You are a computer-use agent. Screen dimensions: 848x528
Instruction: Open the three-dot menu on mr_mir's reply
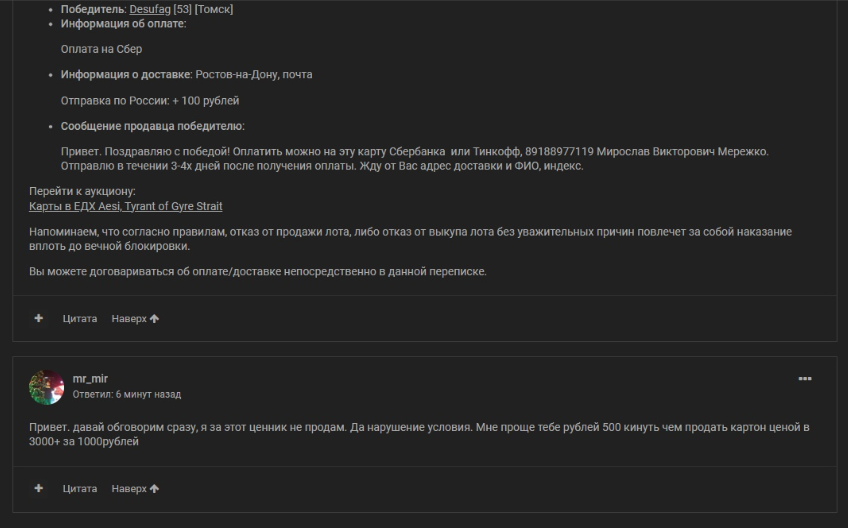pos(805,379)
